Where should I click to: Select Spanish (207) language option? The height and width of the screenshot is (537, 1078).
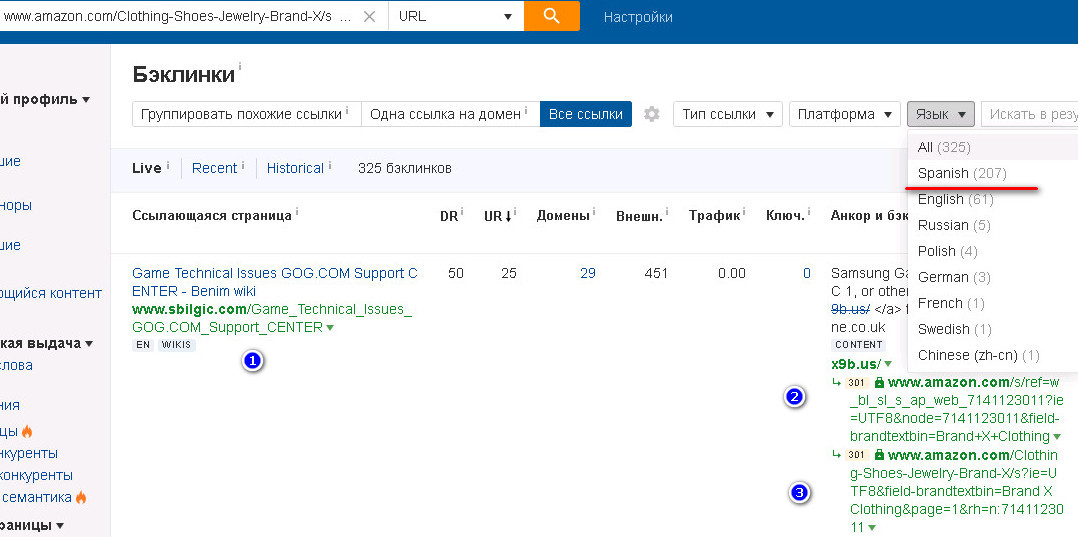993,173
